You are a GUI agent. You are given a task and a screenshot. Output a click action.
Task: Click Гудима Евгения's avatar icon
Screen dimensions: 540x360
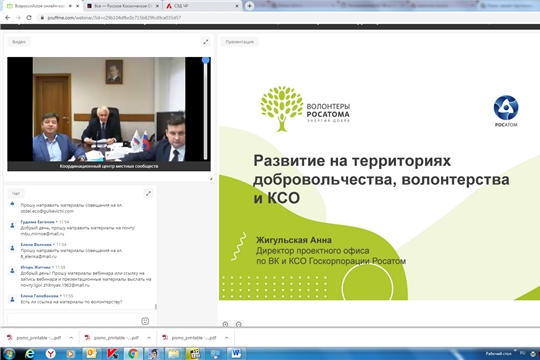pos(12,225)
